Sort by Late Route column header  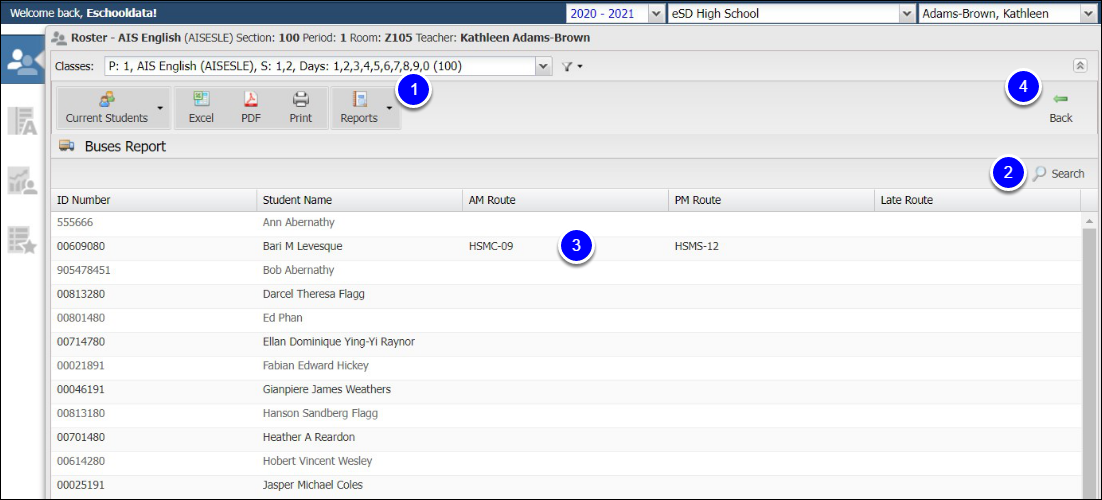coord(977,200)
